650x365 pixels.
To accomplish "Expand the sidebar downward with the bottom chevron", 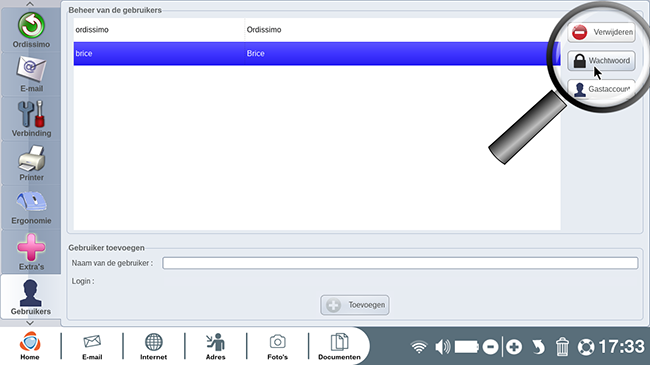I will click(30, 323).
